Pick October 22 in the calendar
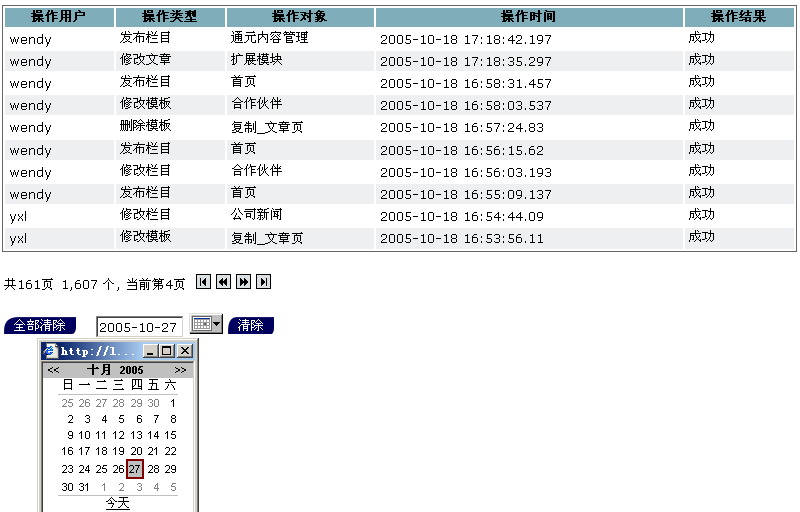800x512 pixels. 170,451
